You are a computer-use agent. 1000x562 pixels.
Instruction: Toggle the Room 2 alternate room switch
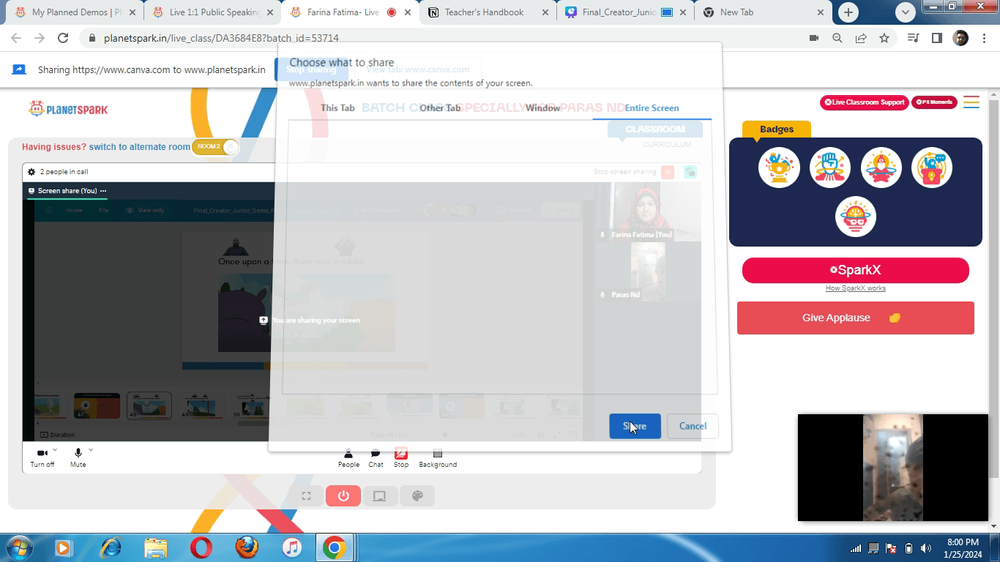(216, 147)
